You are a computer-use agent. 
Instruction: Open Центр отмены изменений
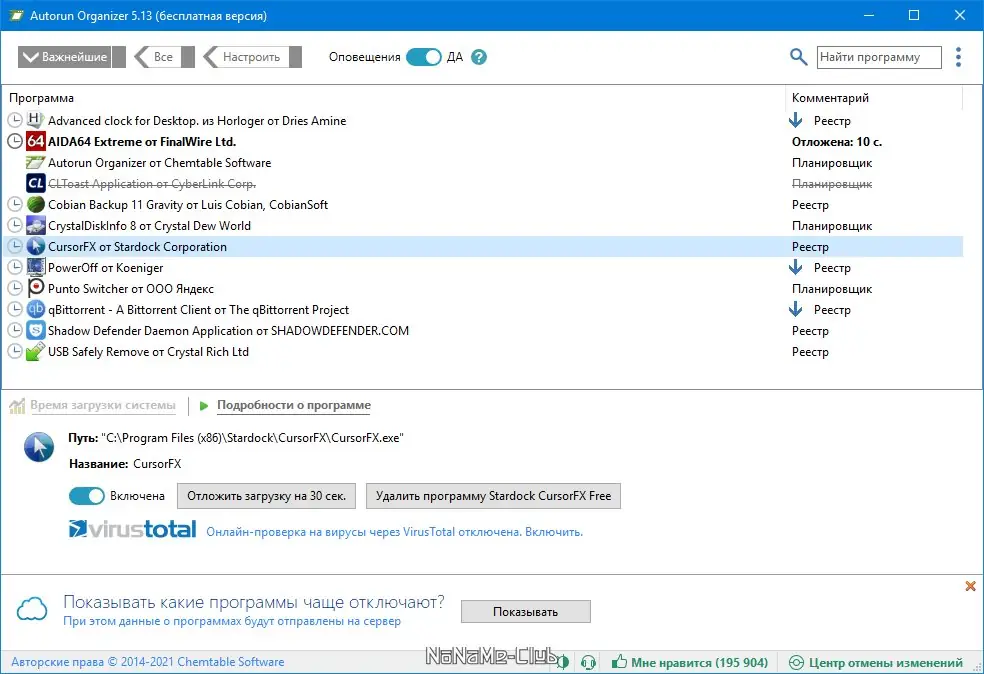tap(875, 662)
